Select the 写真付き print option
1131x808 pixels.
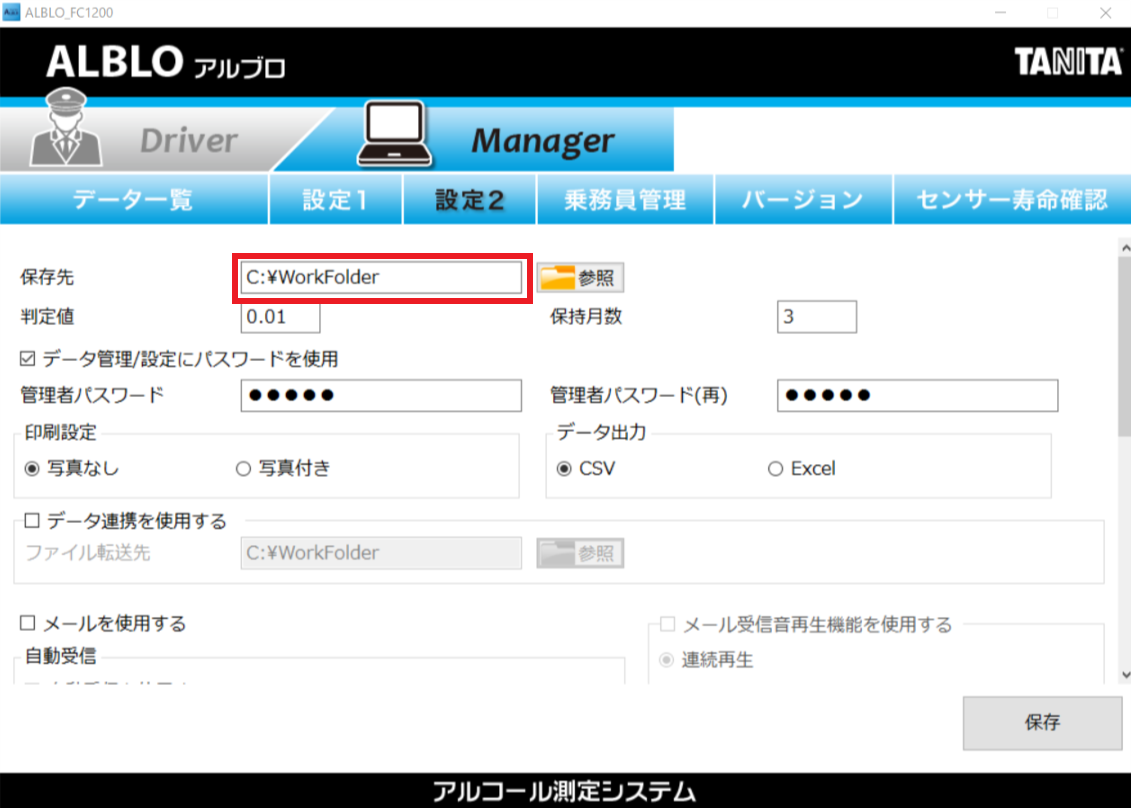point(241,468)
